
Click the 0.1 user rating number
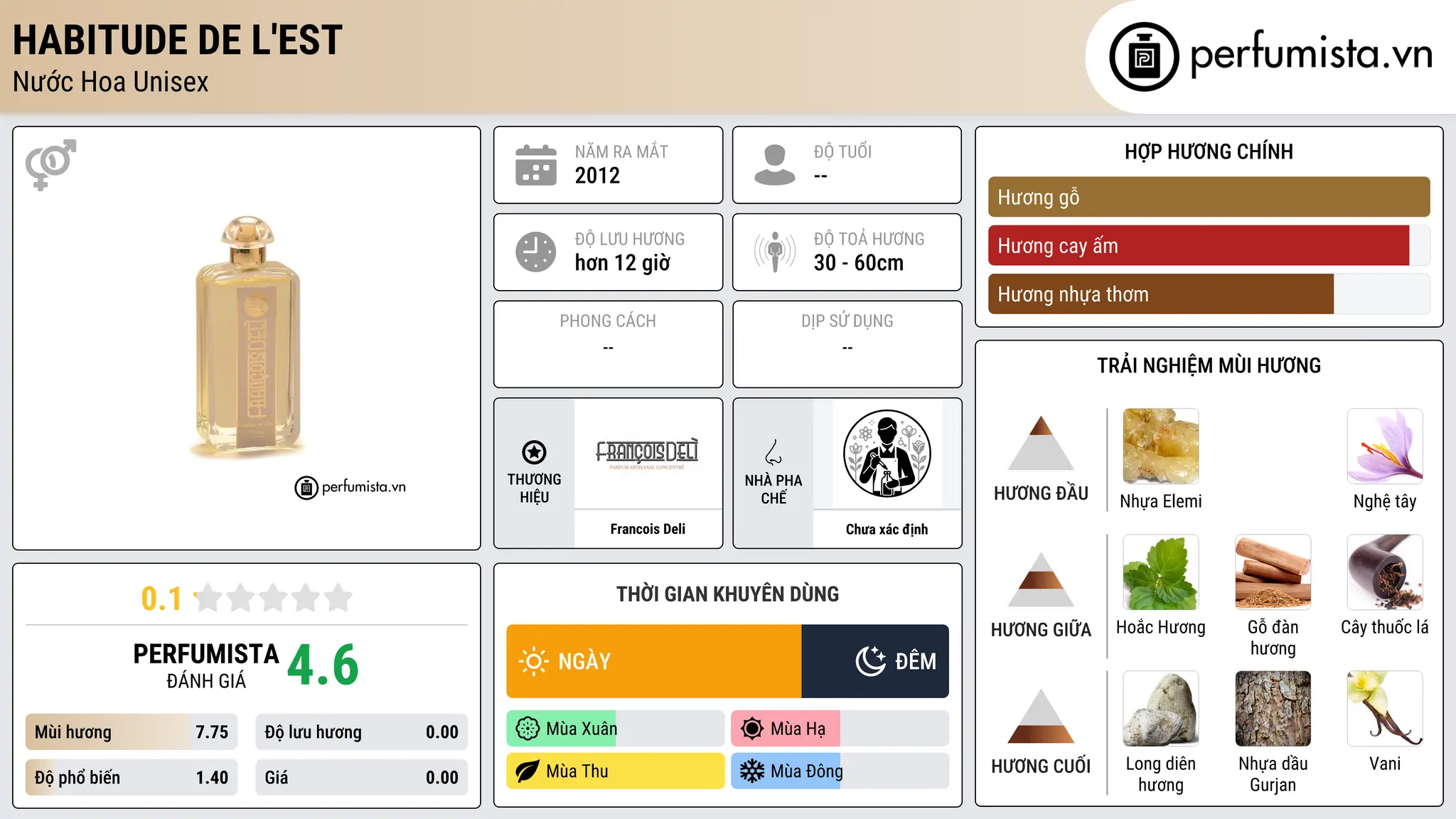[161, 599]
